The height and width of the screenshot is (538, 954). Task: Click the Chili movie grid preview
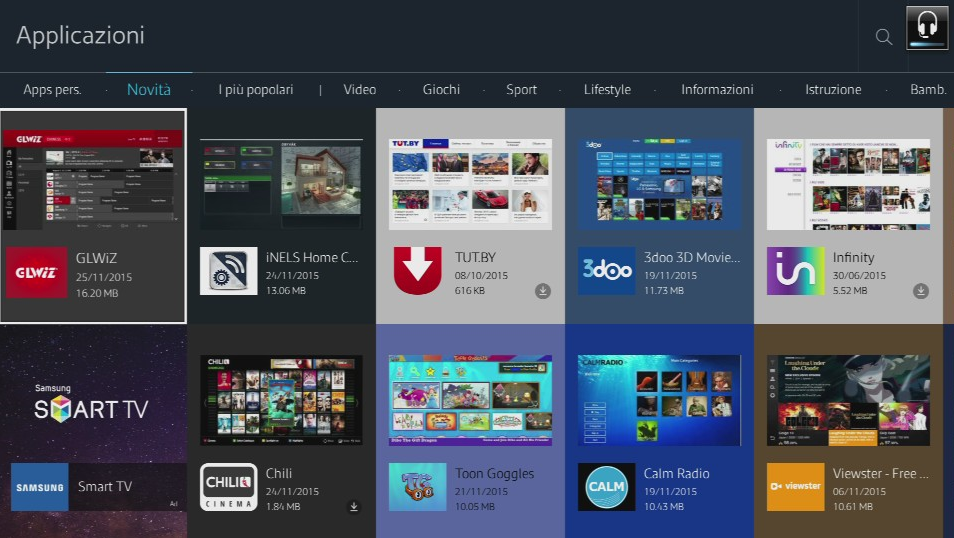[x=281, y=400]
